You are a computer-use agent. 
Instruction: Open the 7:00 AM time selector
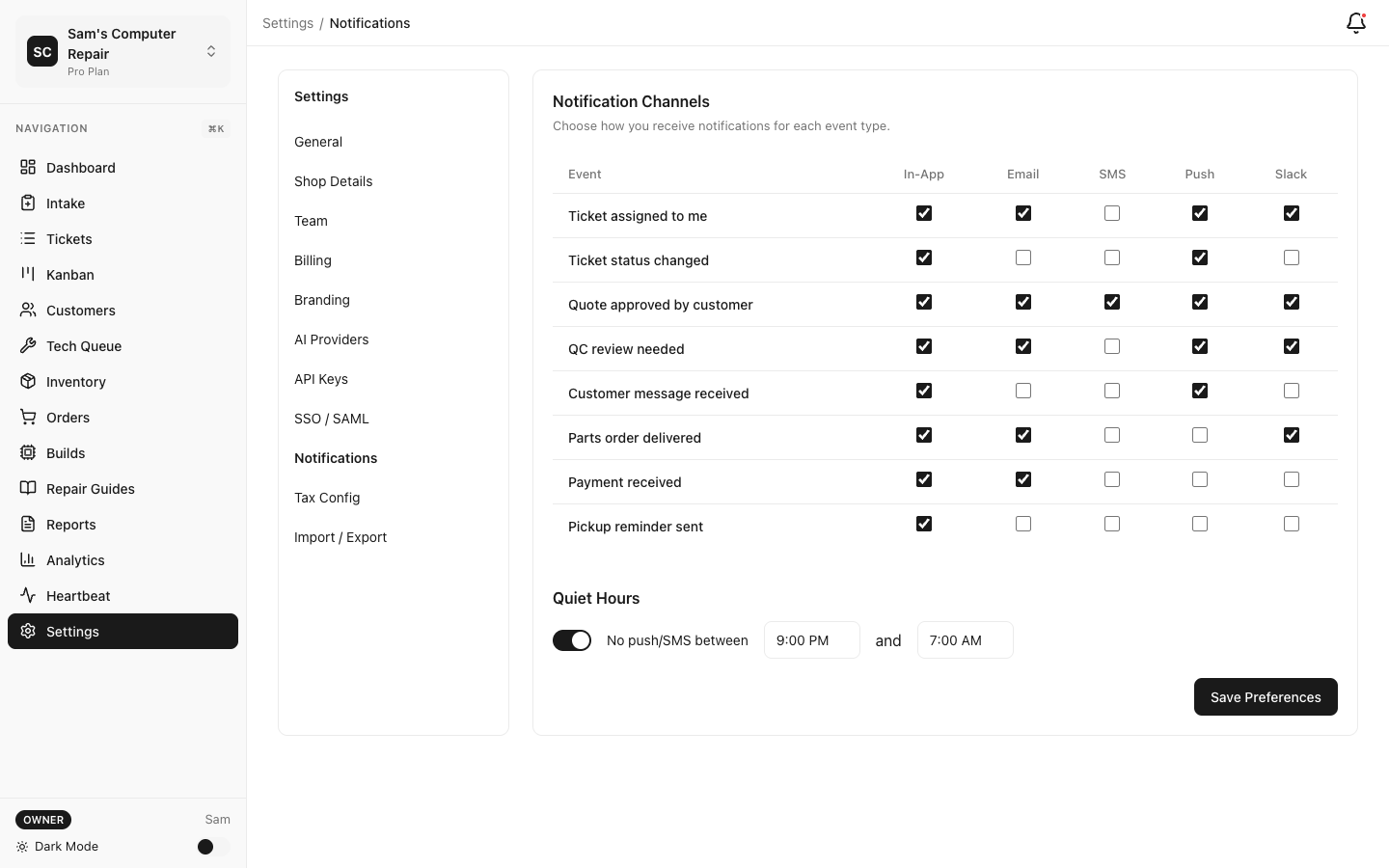965,639
